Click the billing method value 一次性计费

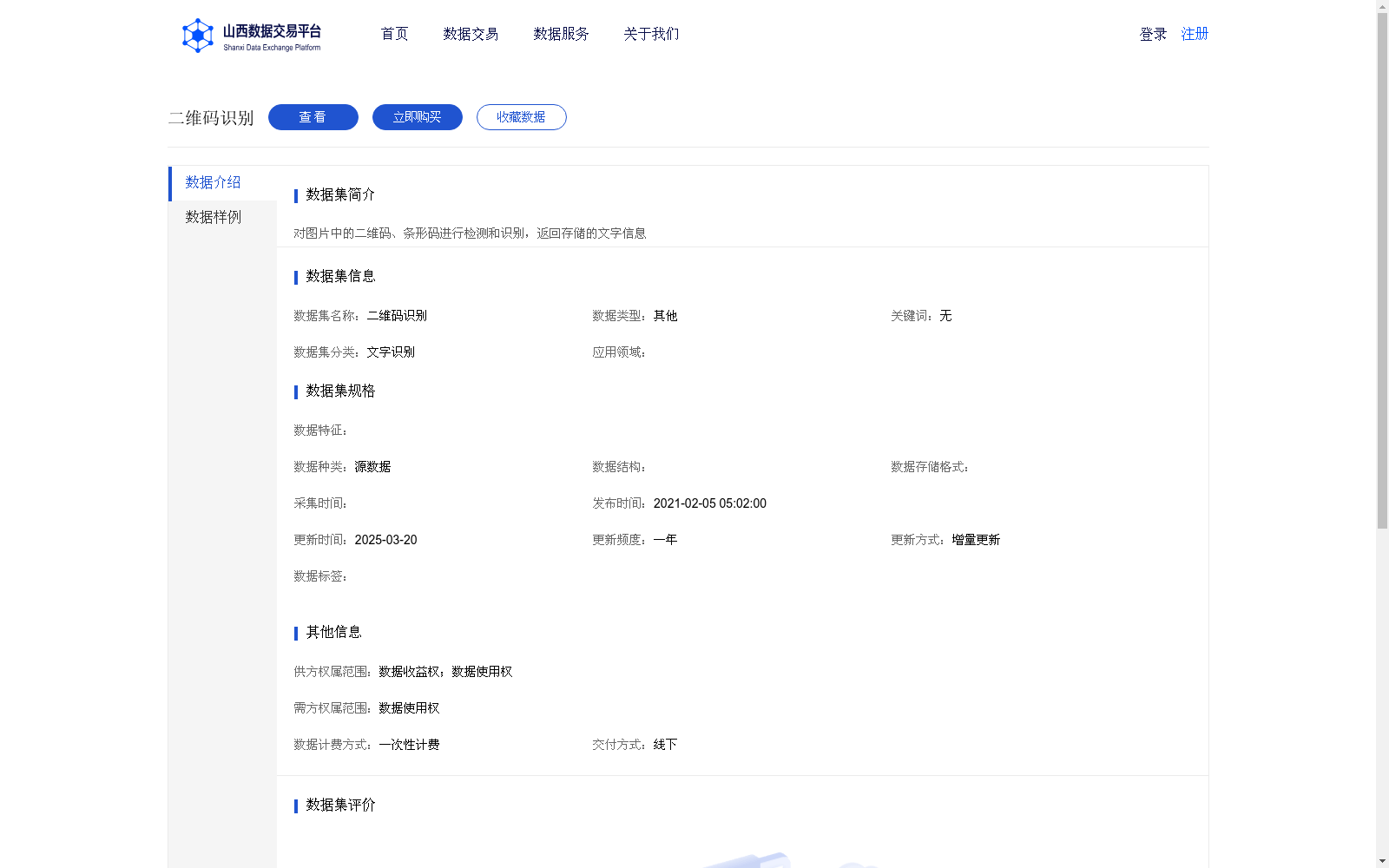pos(409,745)
